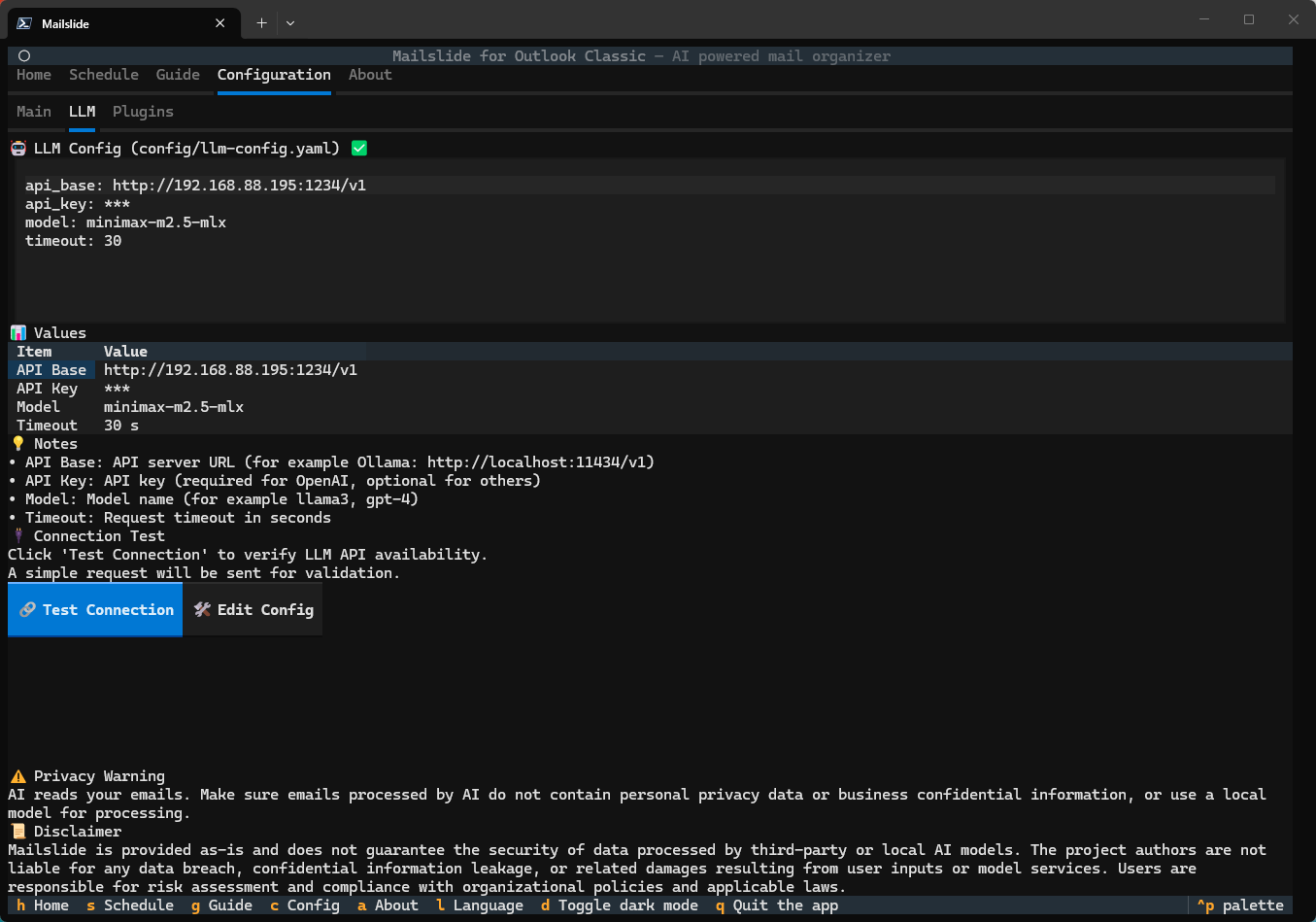
Task: Click the PowerShell icon in the Mailslide tab
Action: 24,23
